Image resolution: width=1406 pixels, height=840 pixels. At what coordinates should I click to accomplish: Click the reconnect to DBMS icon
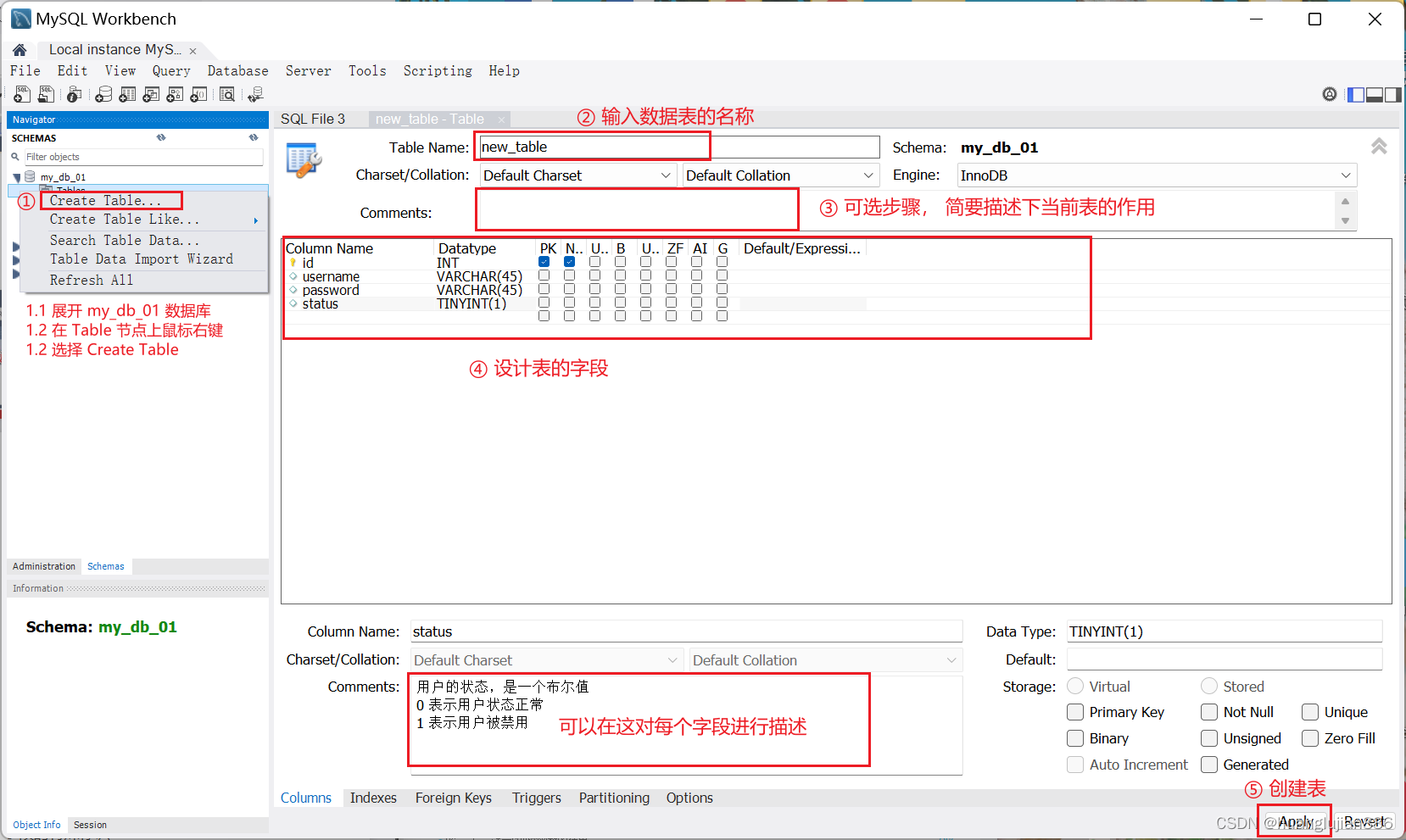(255, 94)
